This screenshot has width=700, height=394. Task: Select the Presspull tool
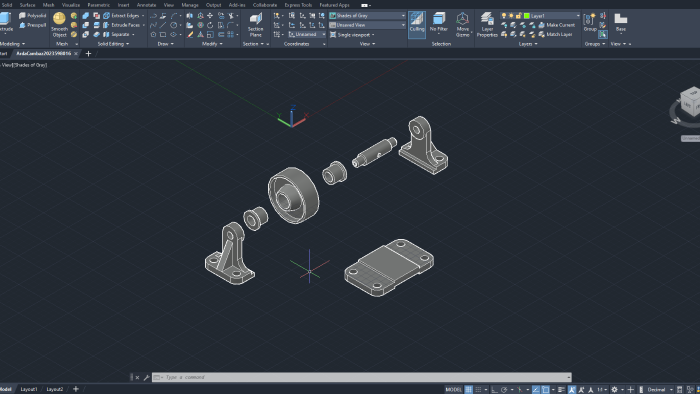tap(32, 25)
